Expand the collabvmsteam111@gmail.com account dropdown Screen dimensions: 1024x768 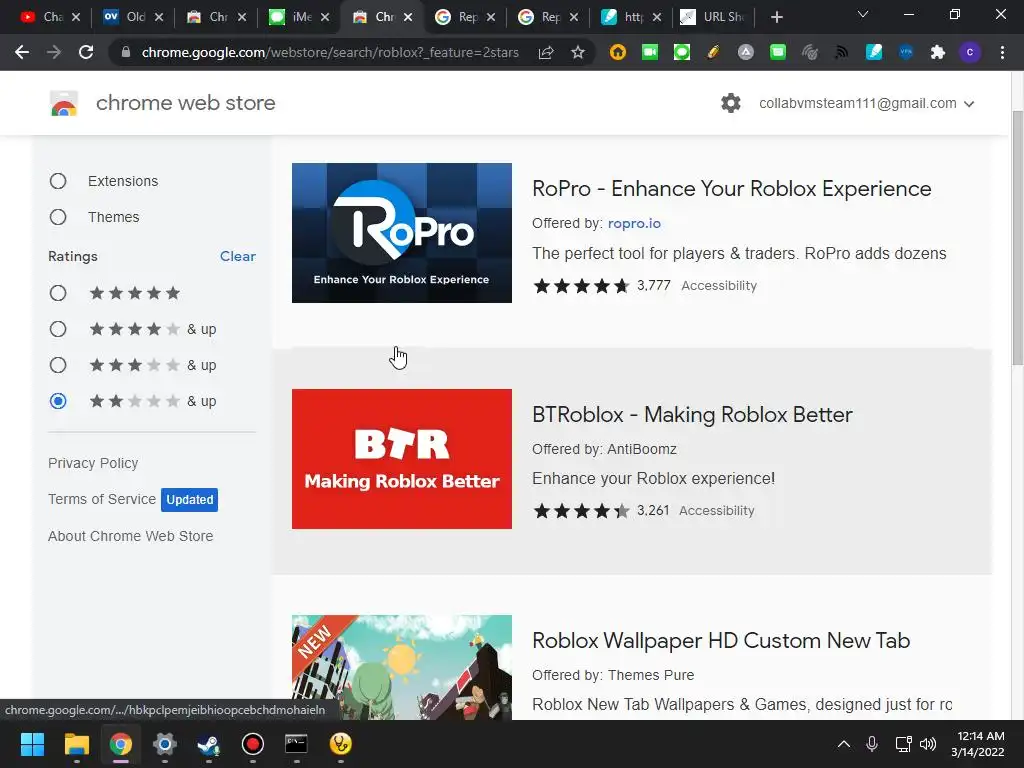coord(867,103)
